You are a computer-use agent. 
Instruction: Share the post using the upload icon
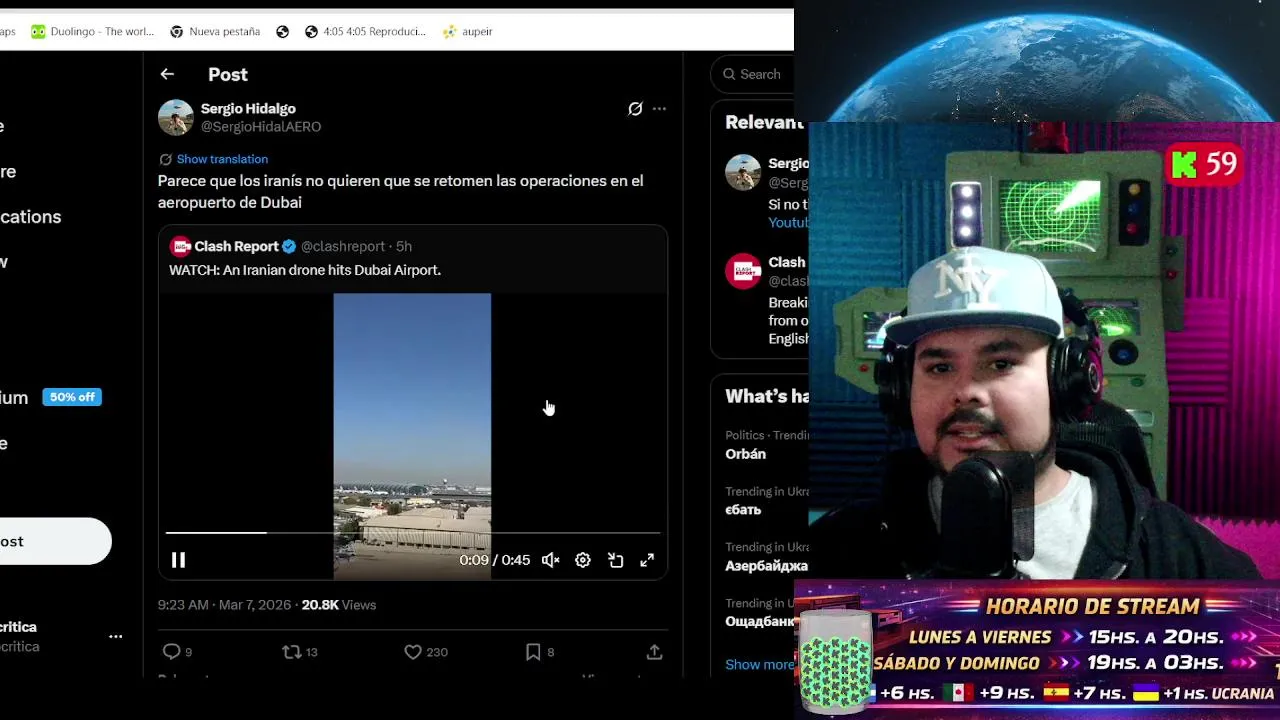click(654, 652)
